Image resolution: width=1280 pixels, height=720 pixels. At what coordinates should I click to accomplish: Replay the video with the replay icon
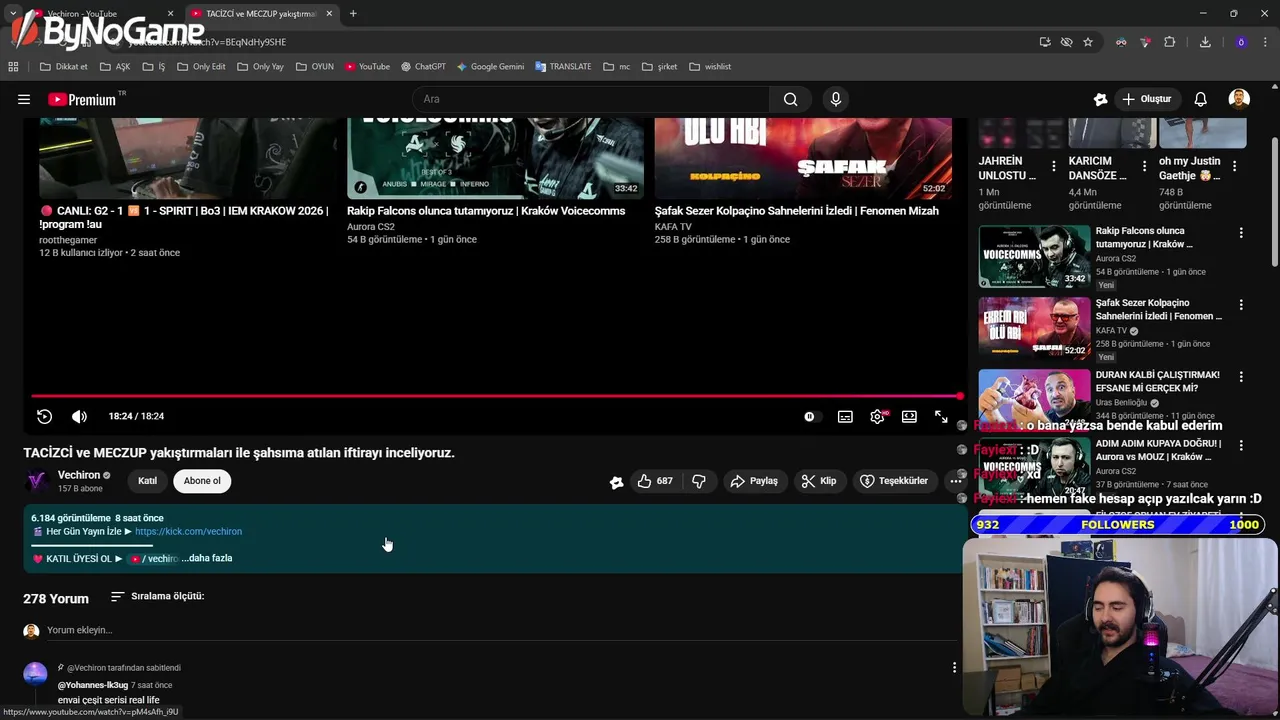point(44,416)
